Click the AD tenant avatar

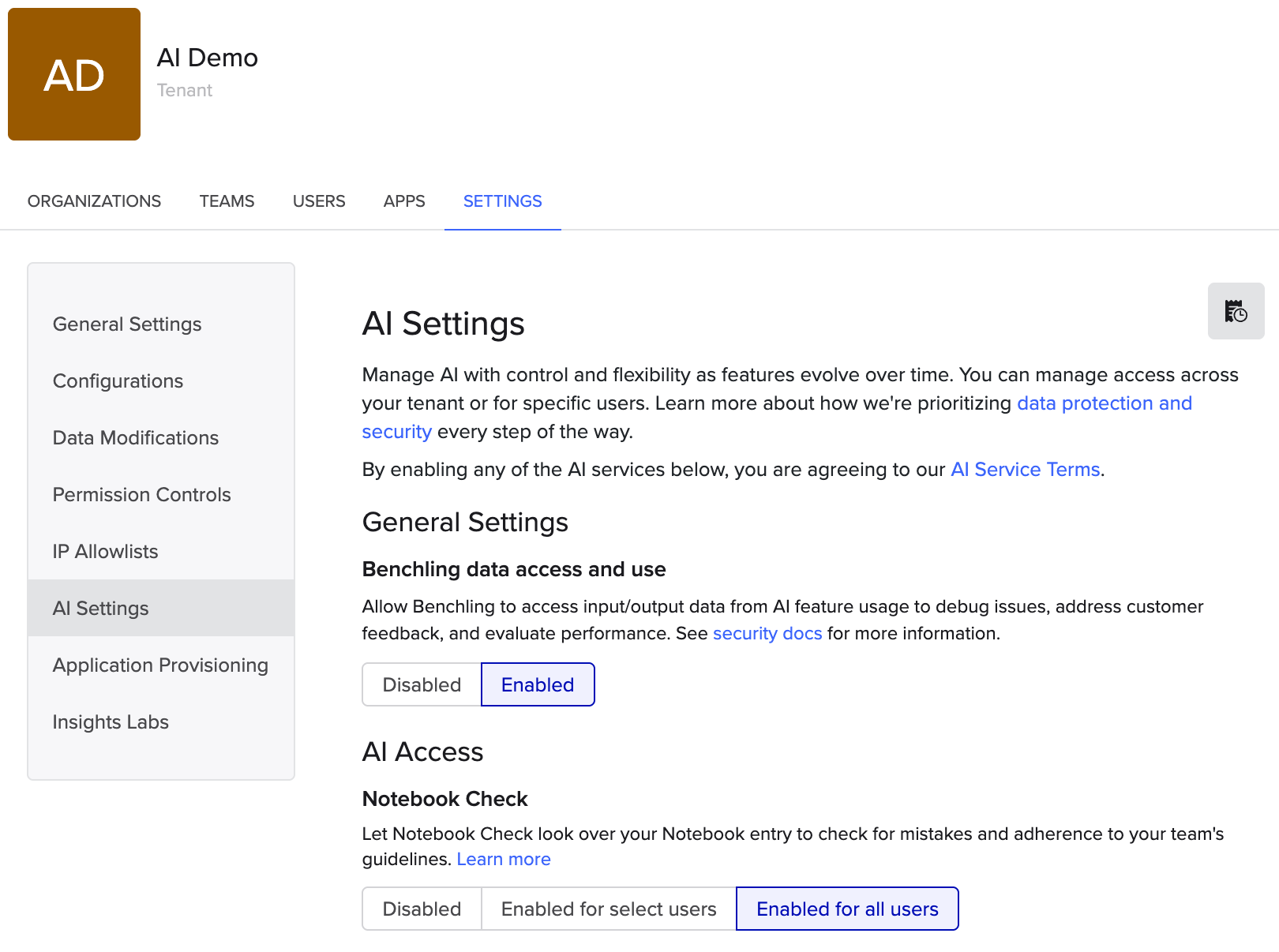(x=74, y=74)
